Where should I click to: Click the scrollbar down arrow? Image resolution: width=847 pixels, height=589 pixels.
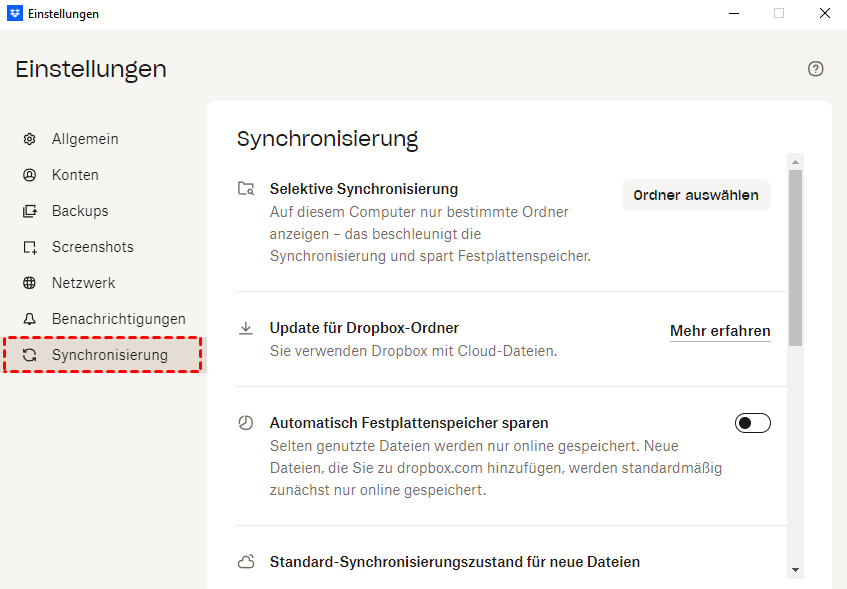pos(795,569)
